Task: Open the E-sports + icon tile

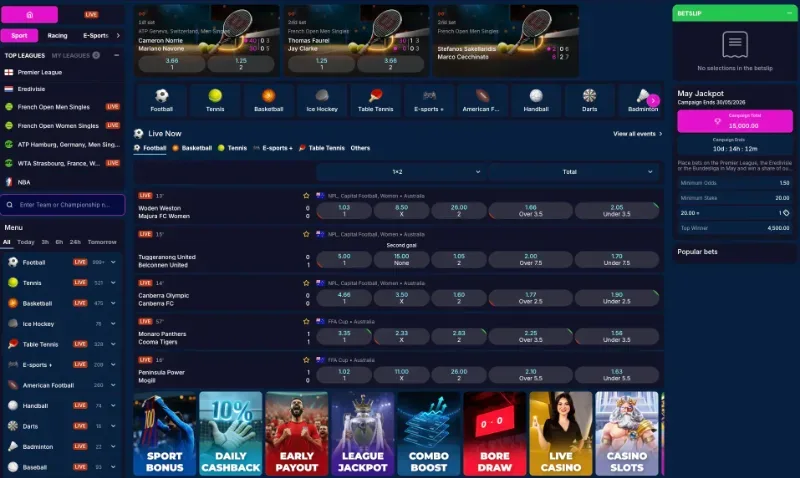Action: tap(429, 100)
